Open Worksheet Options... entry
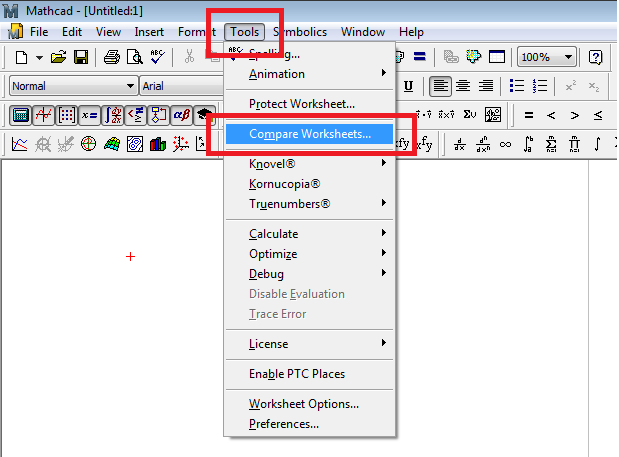Screen dimensions: 619x457 click(x=310, y=404)
